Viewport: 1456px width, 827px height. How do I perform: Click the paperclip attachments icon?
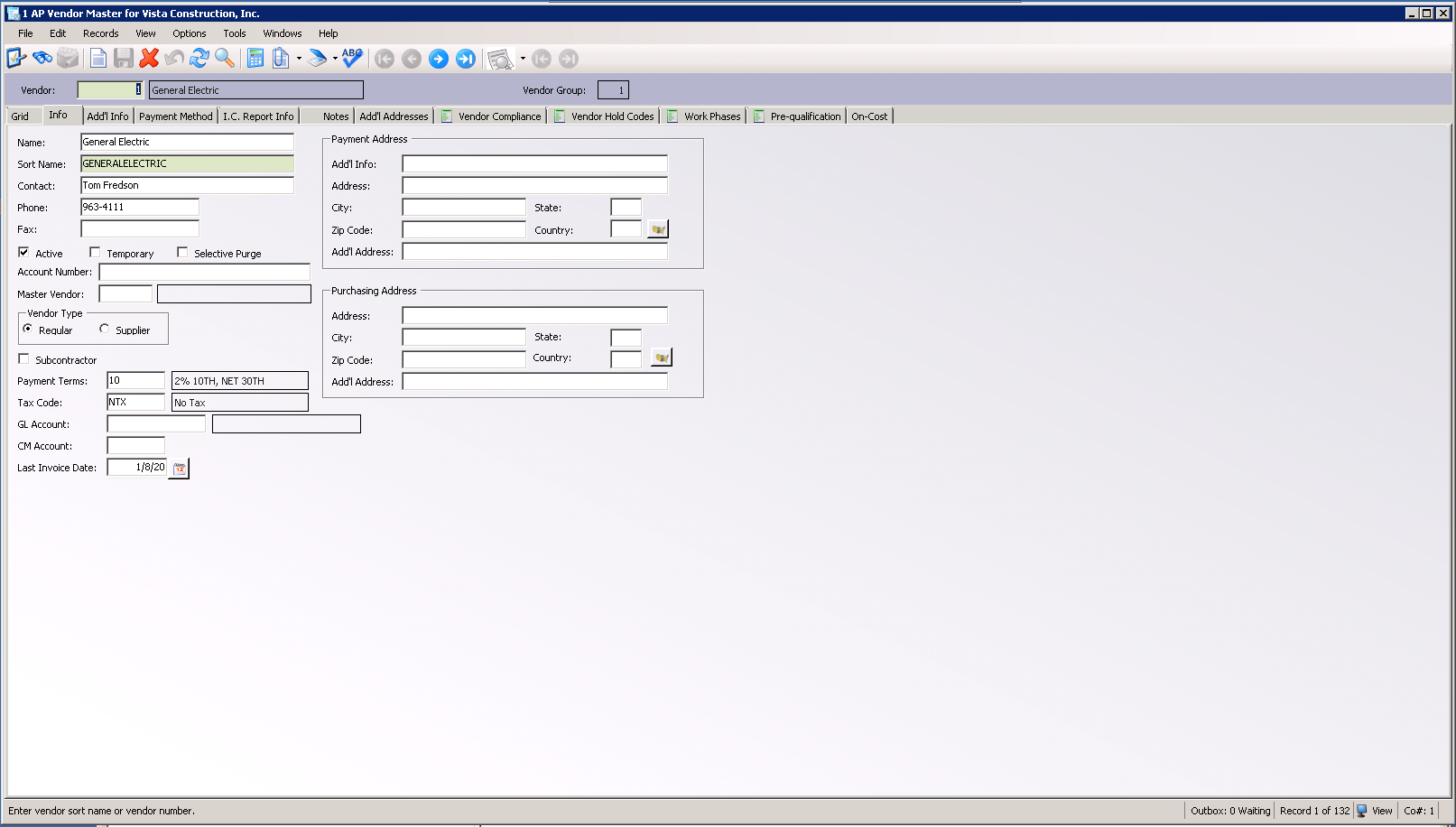[281, 59]
